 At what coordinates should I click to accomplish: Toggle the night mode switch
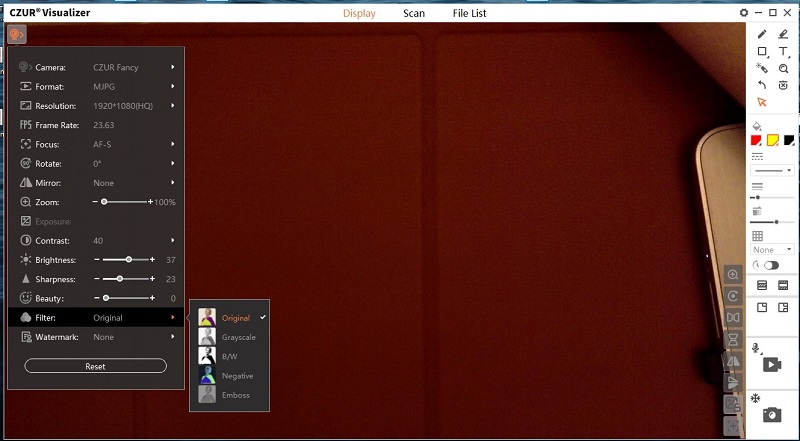click(x=771, y=265)
